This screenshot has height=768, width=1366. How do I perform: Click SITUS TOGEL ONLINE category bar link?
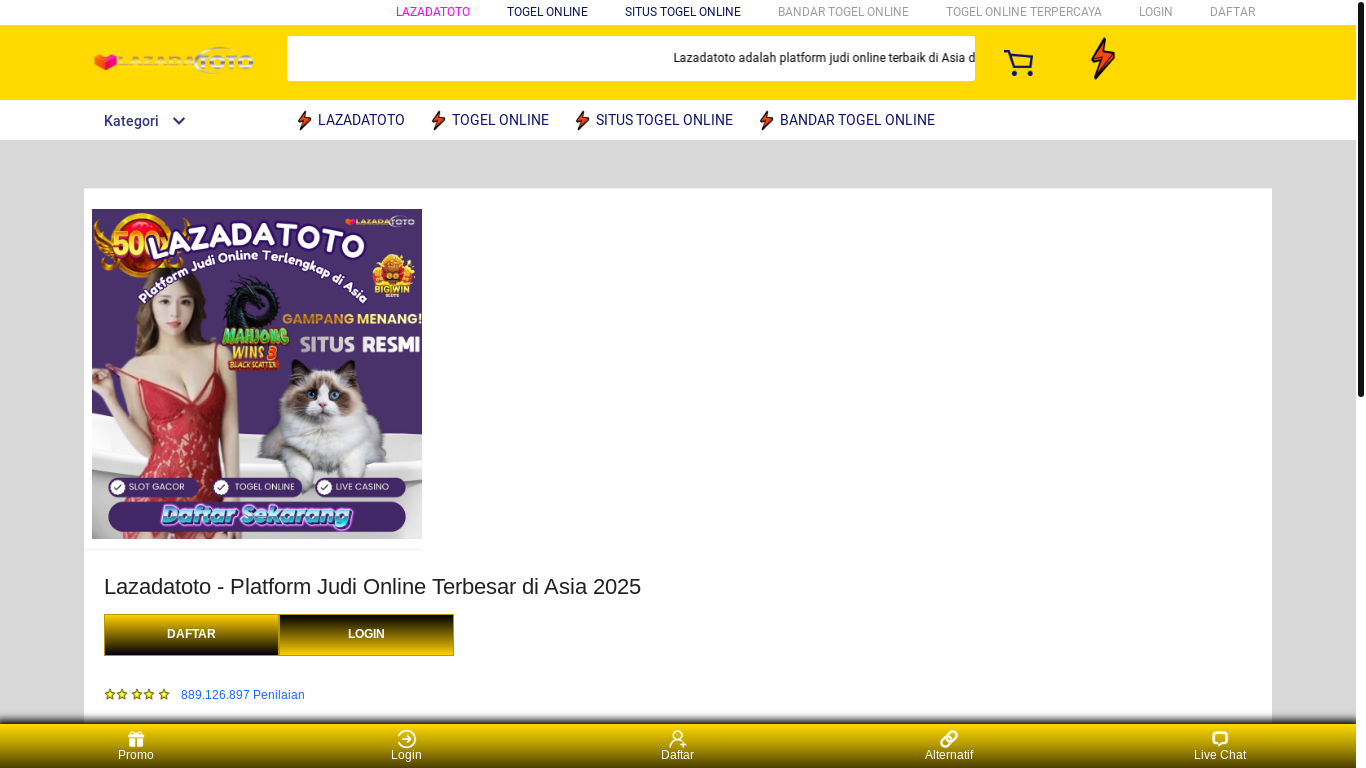click(664, 120)
